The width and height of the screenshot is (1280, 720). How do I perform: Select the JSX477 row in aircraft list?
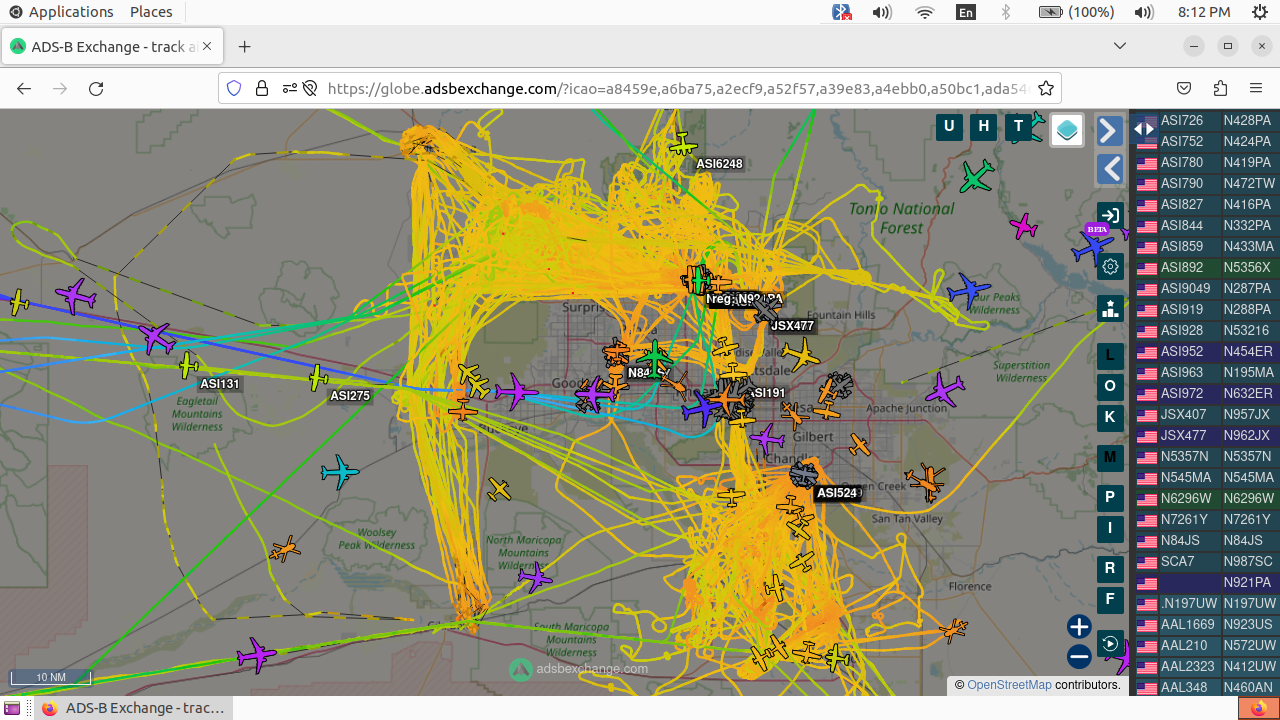1206,435
